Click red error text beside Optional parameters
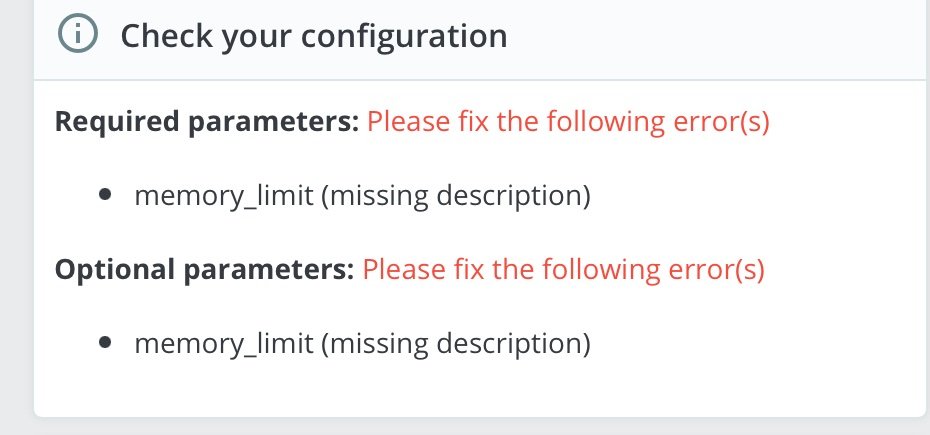 pyautogui.click(x=563, y=269)
